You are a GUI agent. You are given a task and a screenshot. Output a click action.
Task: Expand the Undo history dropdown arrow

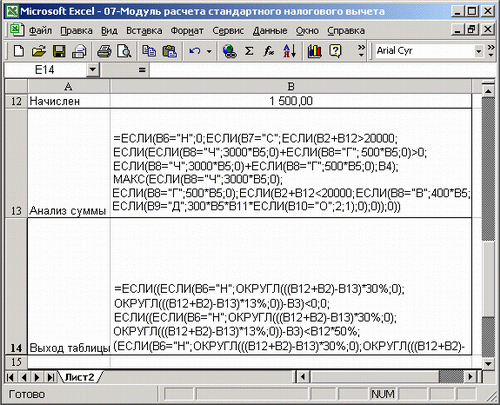[209, 51]
